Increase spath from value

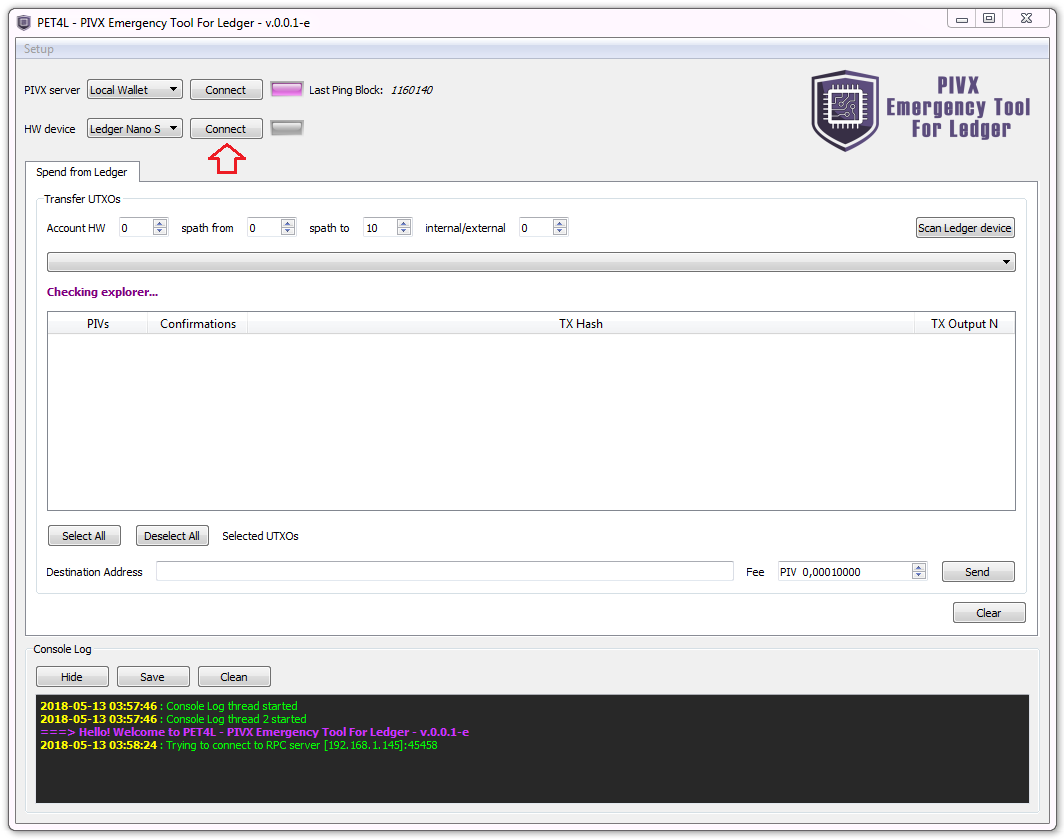[x=288, y=223]
